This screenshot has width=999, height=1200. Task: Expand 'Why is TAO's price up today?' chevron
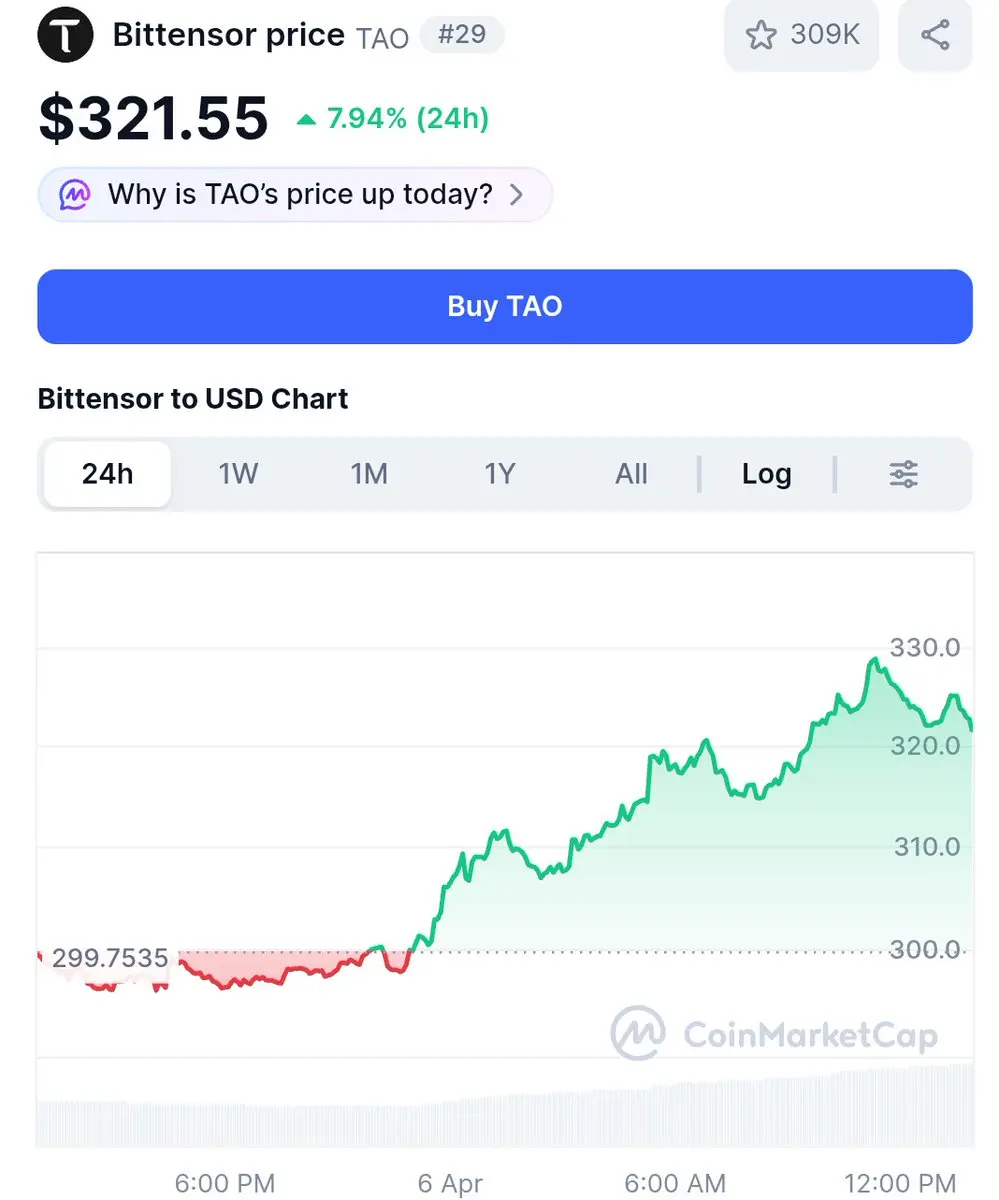click(x=517, y=194)
